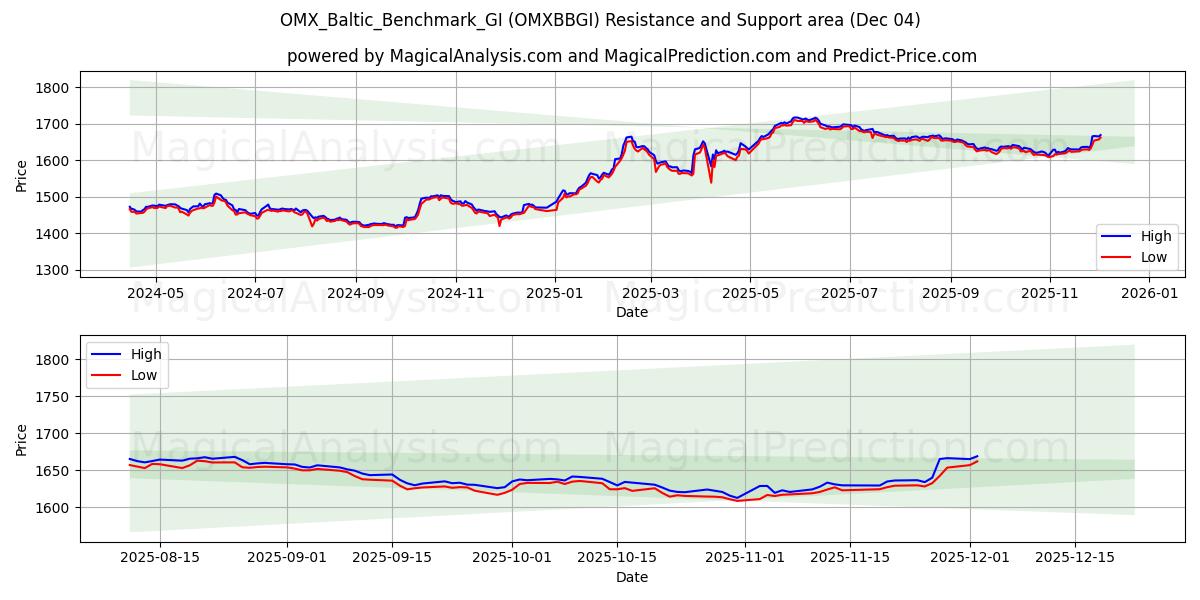Expand the top chart legend box
Screen dimensions: 1200x600
(1135, 246)
